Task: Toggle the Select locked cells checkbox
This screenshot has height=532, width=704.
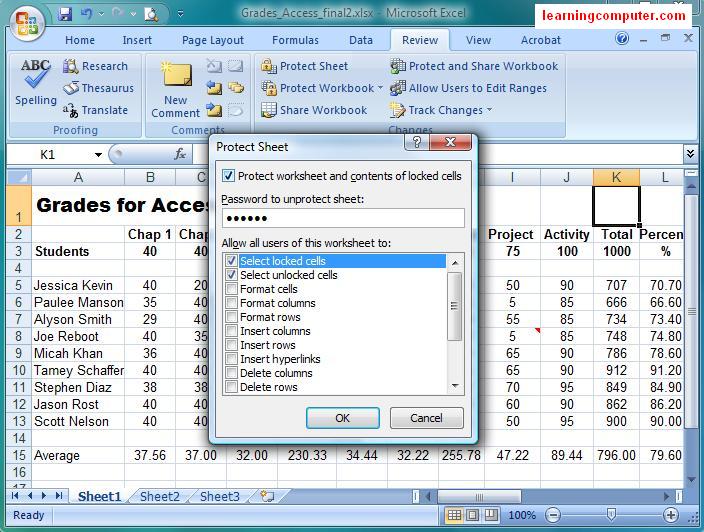Action: 231,261
